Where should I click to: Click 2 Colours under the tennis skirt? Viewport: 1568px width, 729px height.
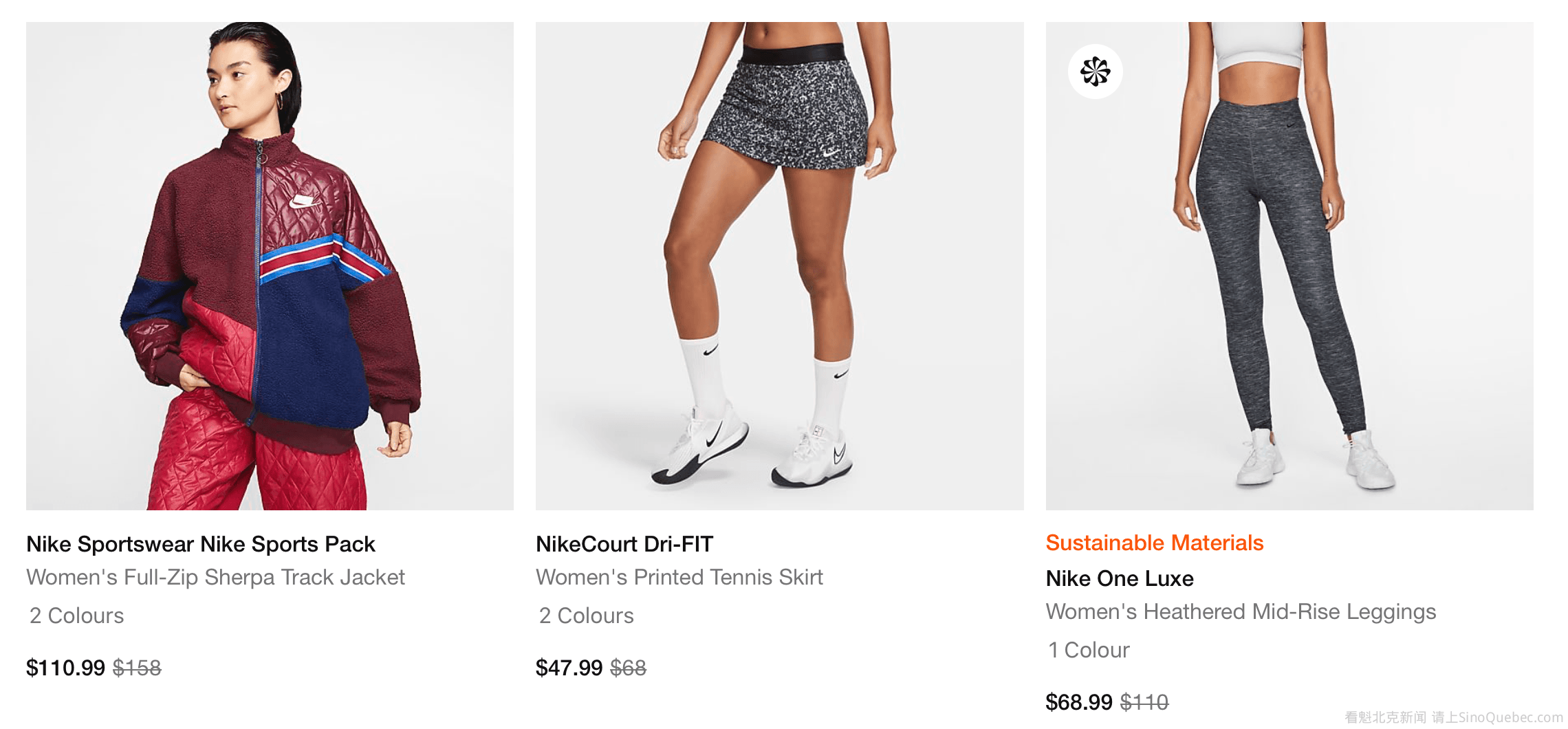click(586, 616)
